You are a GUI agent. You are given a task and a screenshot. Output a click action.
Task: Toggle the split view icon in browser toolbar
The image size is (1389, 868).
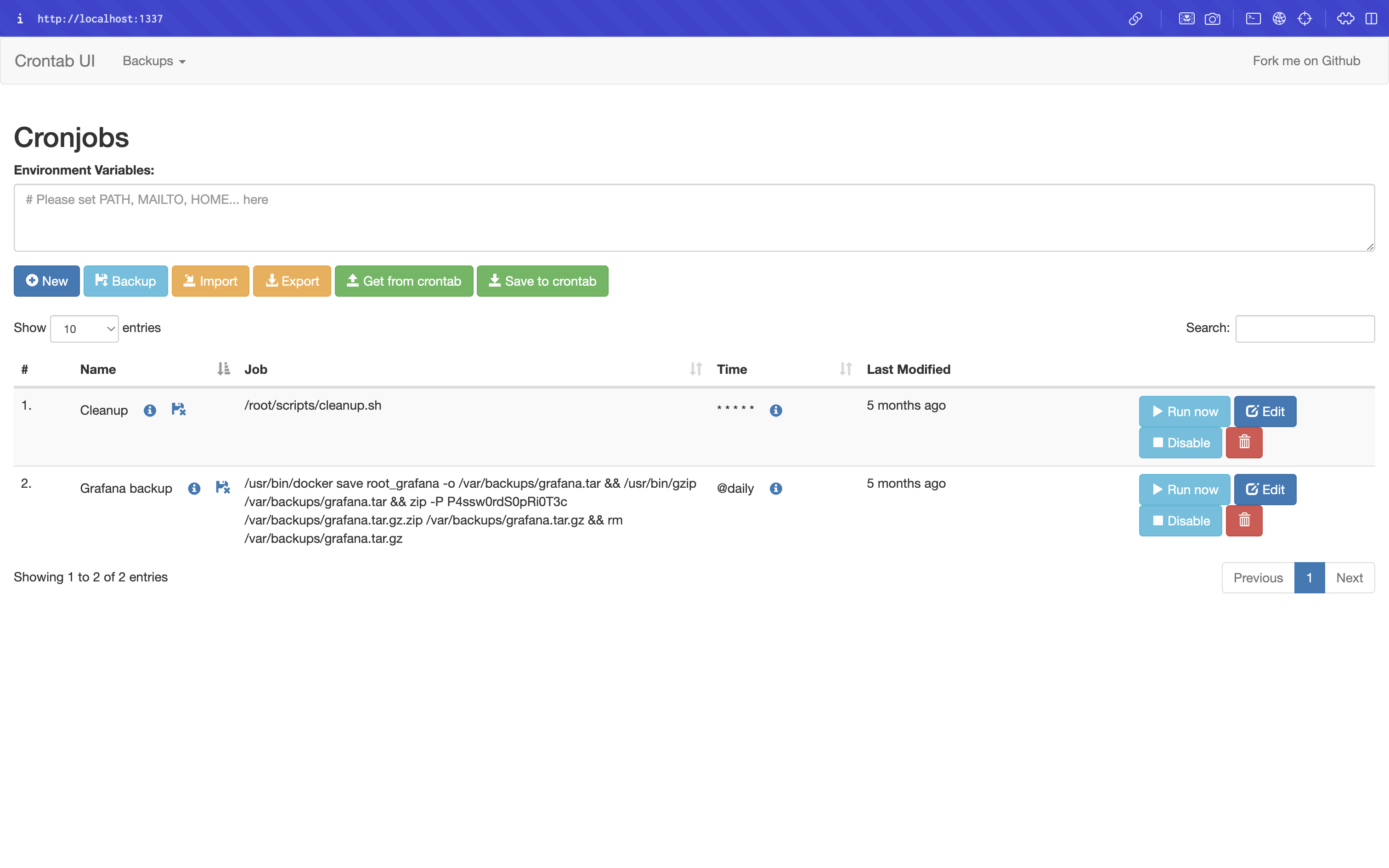(x=1371, y=18)
